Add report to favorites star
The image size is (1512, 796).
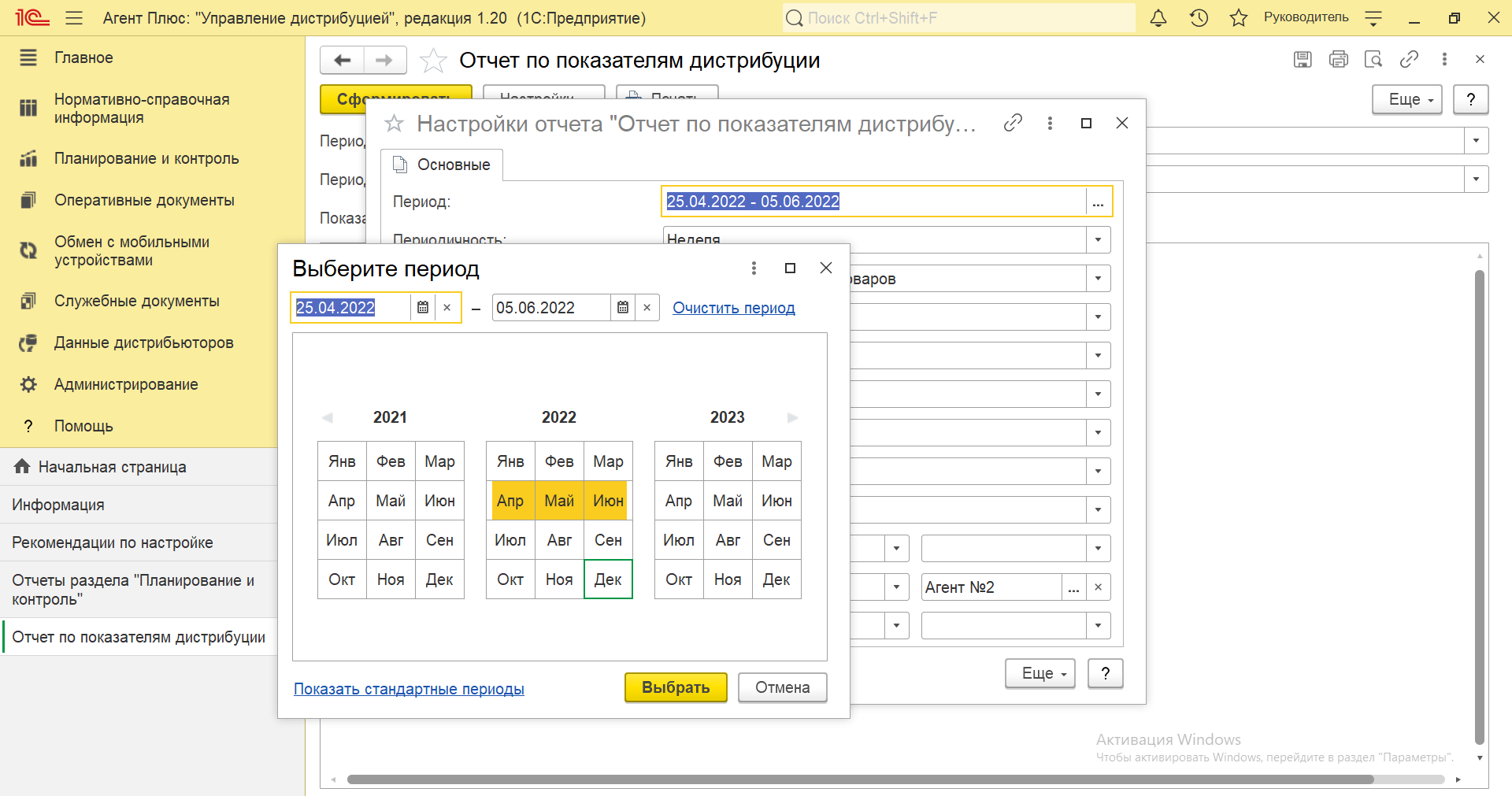[x=433, y=60]
